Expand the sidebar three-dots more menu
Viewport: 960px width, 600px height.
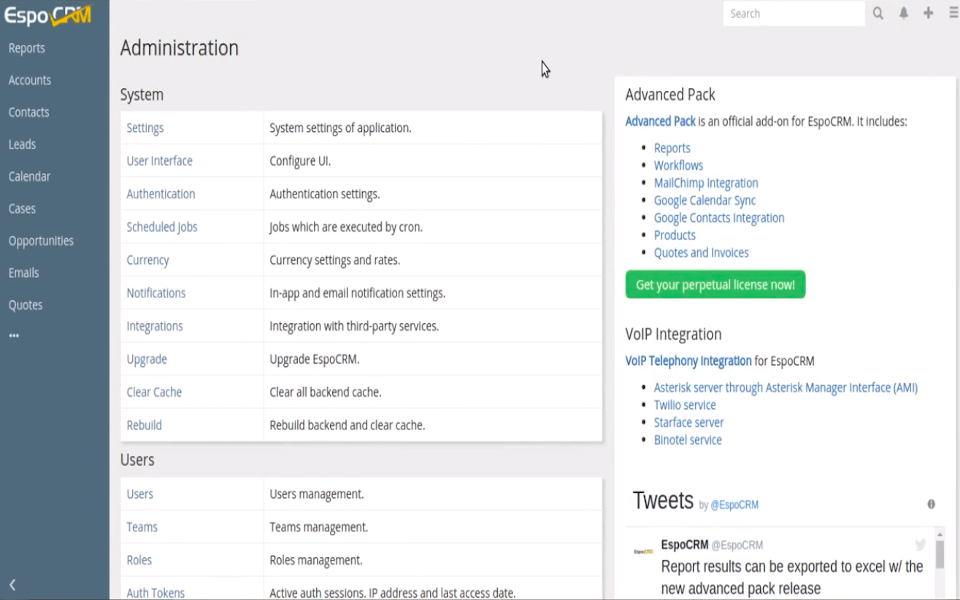[14, 336]
